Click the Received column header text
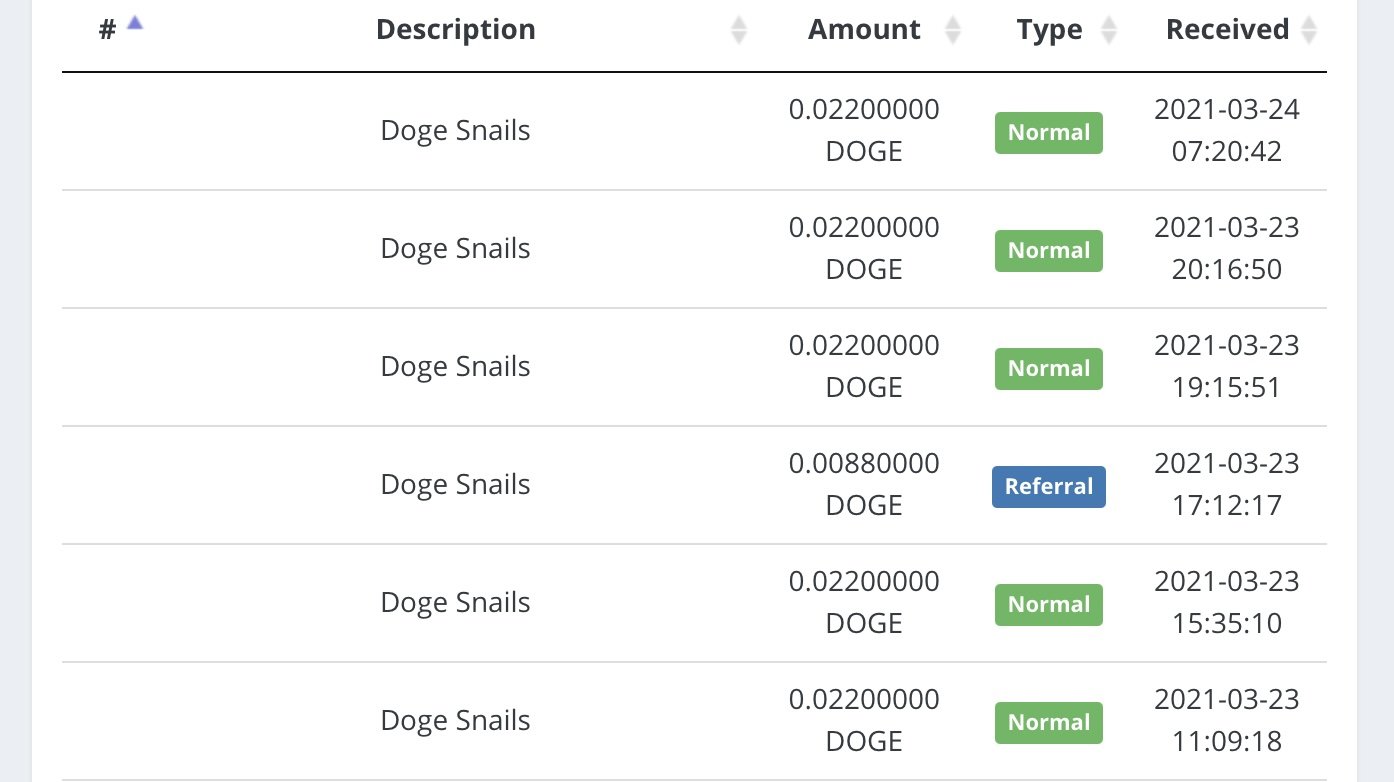Image resolution: width=1394 pixels, height=782 pixels. coord(1227,30)
